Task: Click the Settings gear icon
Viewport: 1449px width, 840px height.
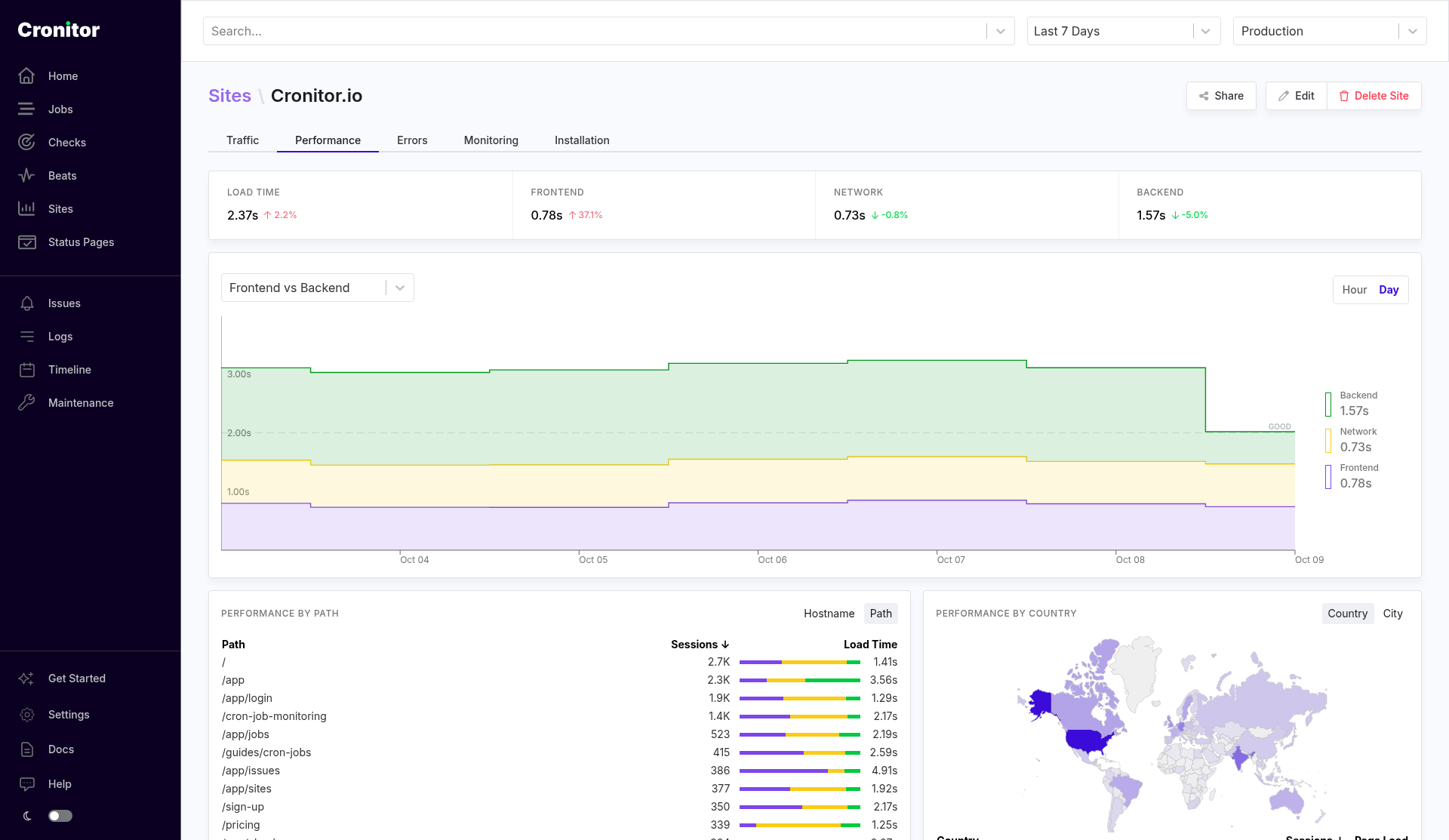Action: click(x=26, y=715)
